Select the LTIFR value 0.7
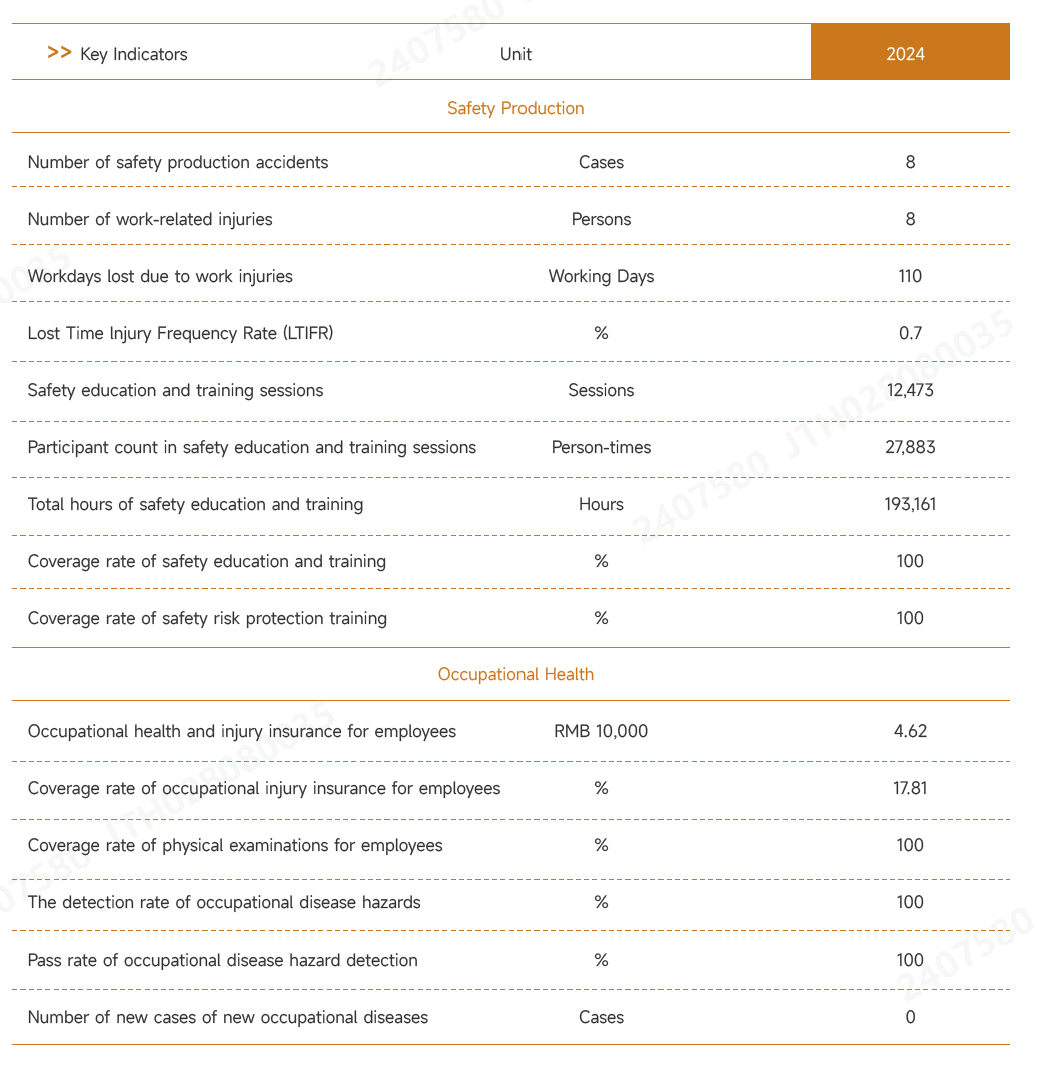Viewport: 1038px width, 1068px height. 910,333
